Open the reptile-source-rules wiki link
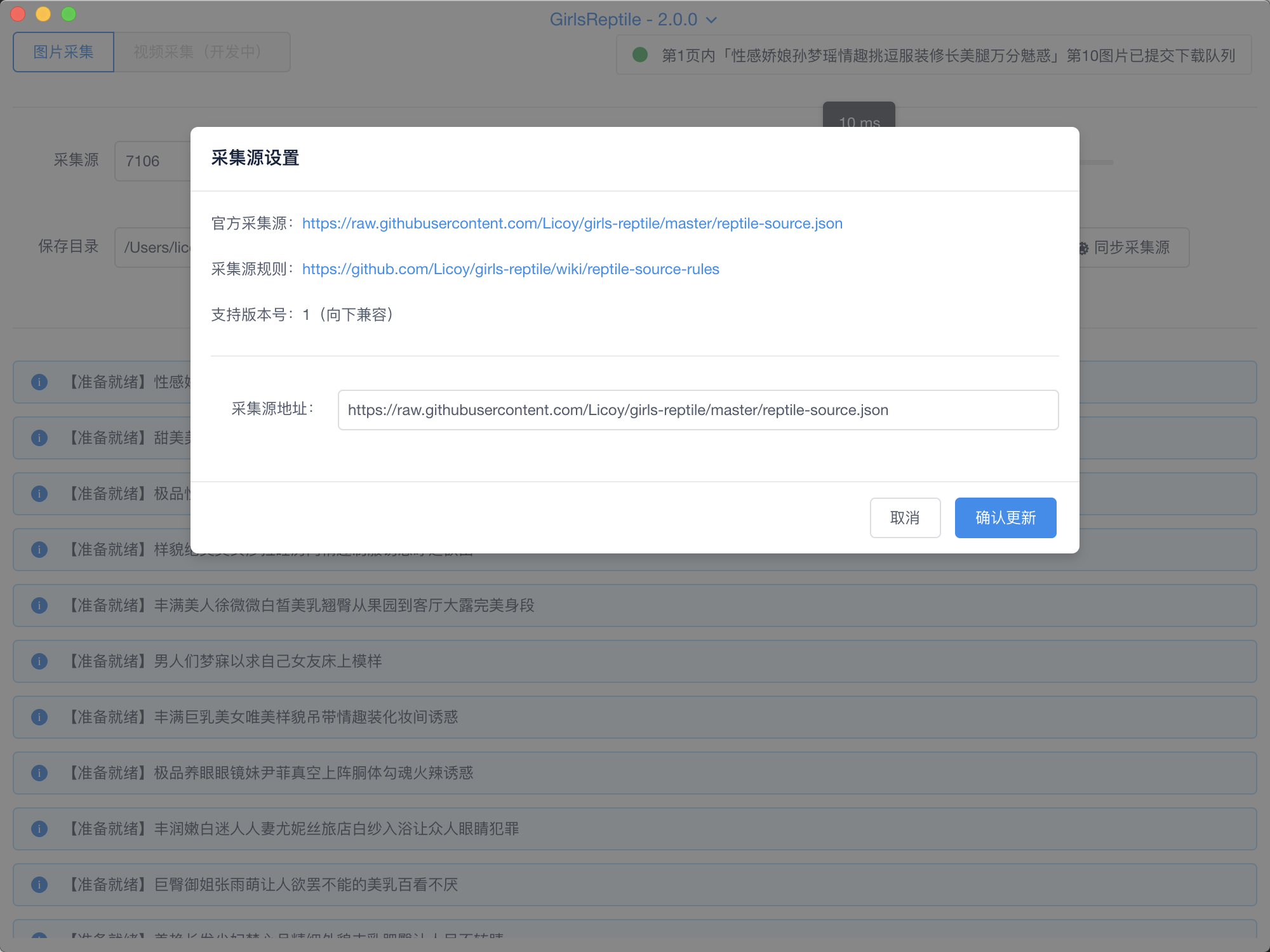 pyautogui.click(x=511, y=269)
